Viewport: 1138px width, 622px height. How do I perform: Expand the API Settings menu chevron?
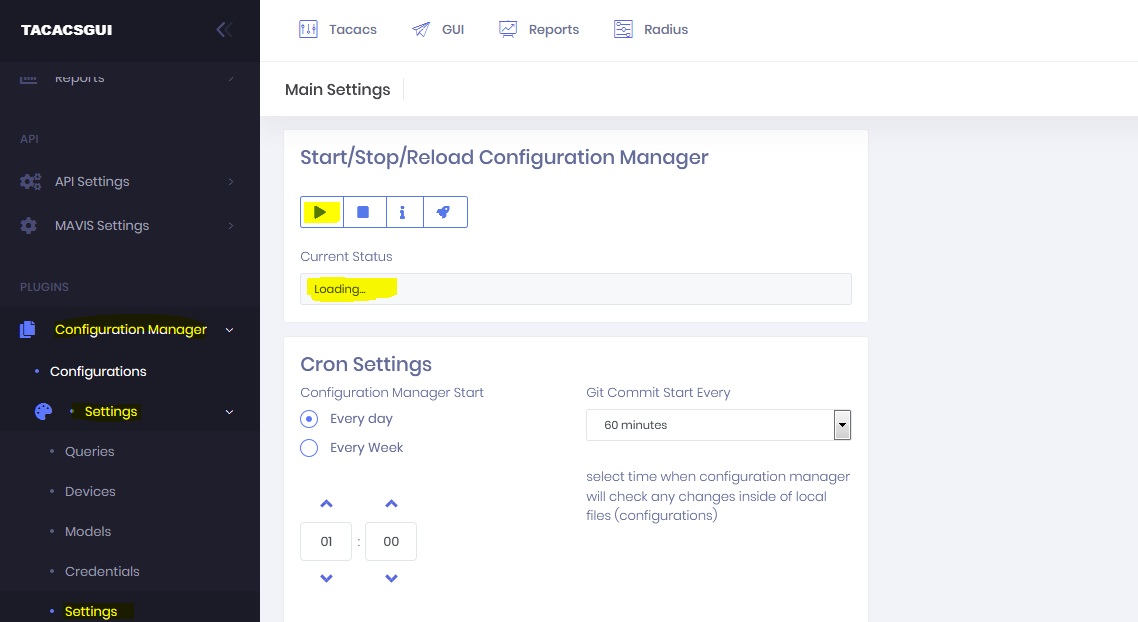[231, 181]
